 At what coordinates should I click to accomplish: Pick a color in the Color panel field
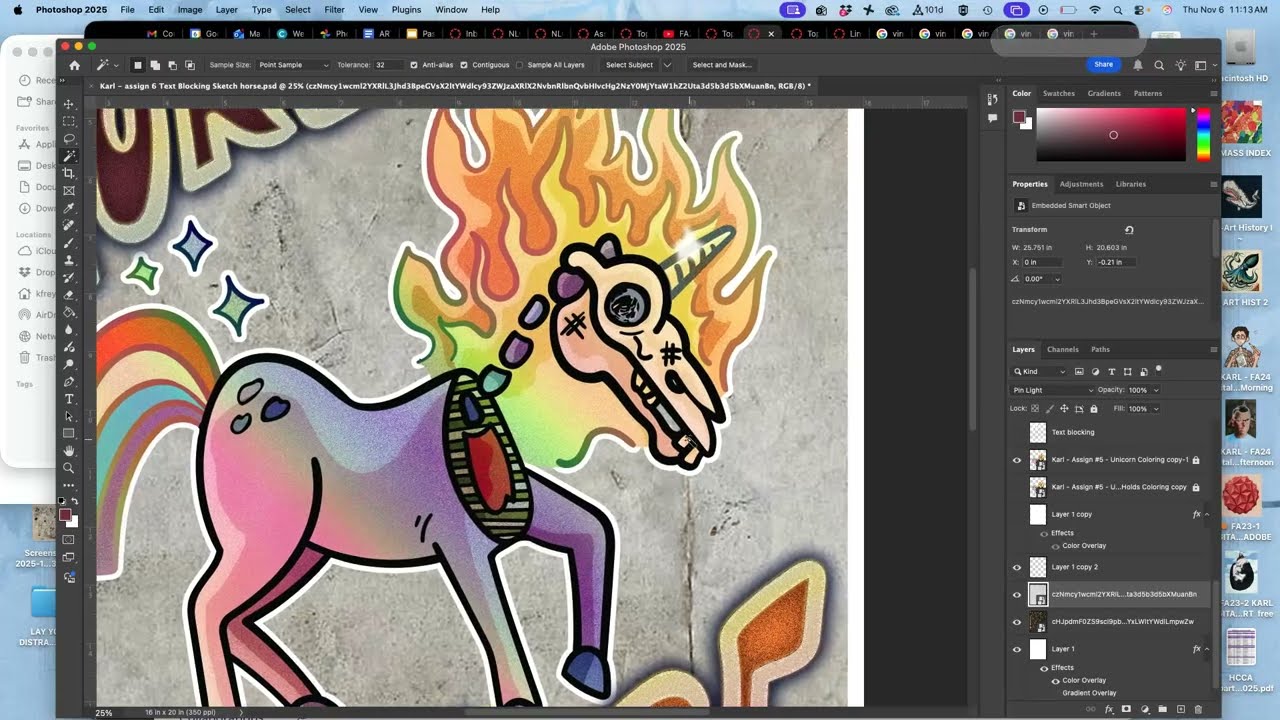pos(1111,134)
